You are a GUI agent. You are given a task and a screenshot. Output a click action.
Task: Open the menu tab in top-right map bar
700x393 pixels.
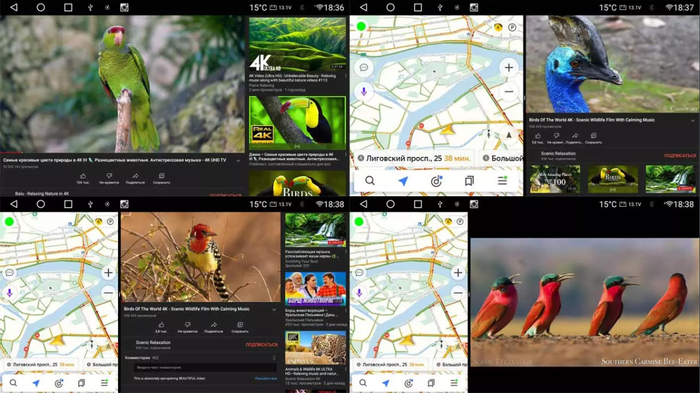click(502, 181)
